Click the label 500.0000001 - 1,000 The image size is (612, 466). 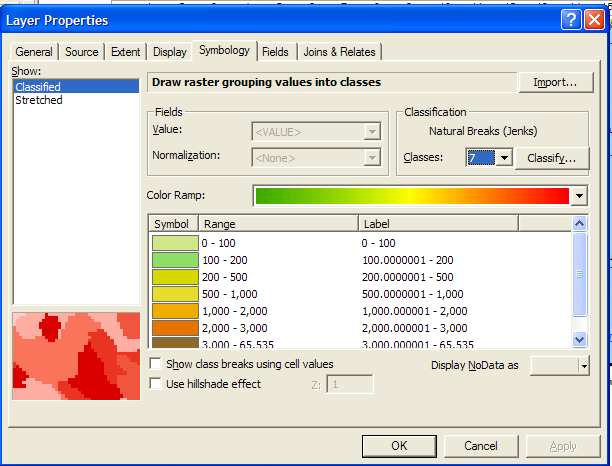[413, 294]
